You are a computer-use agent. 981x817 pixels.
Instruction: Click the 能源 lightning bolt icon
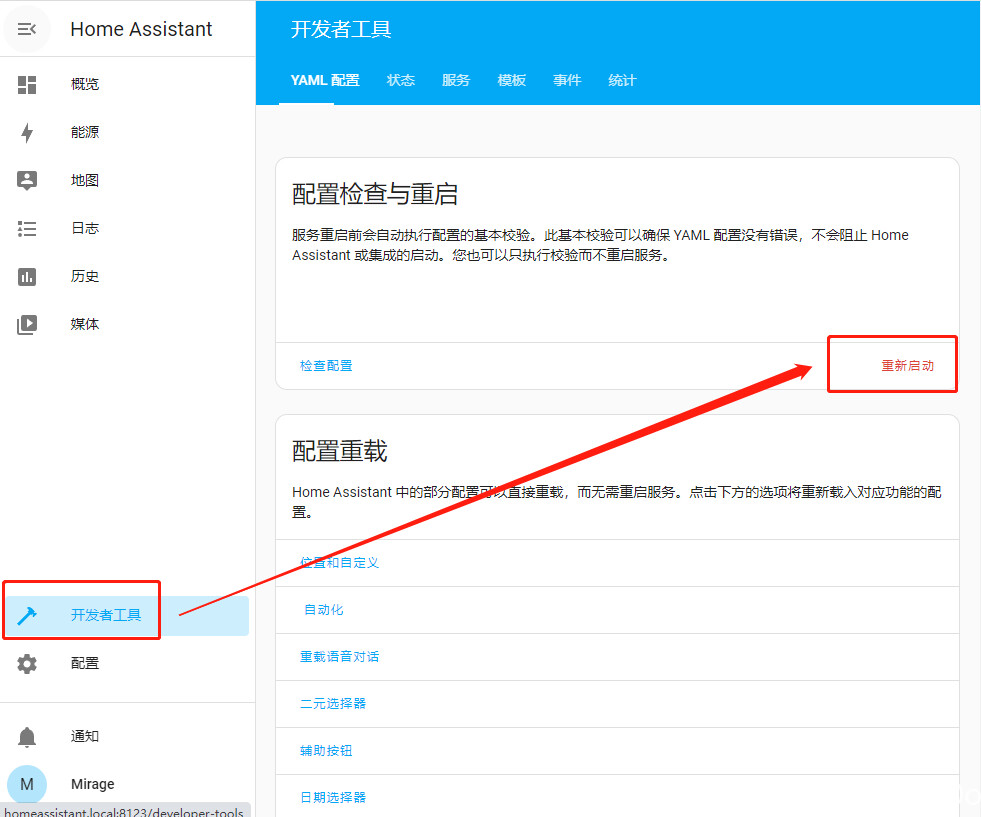click(27, 133)
